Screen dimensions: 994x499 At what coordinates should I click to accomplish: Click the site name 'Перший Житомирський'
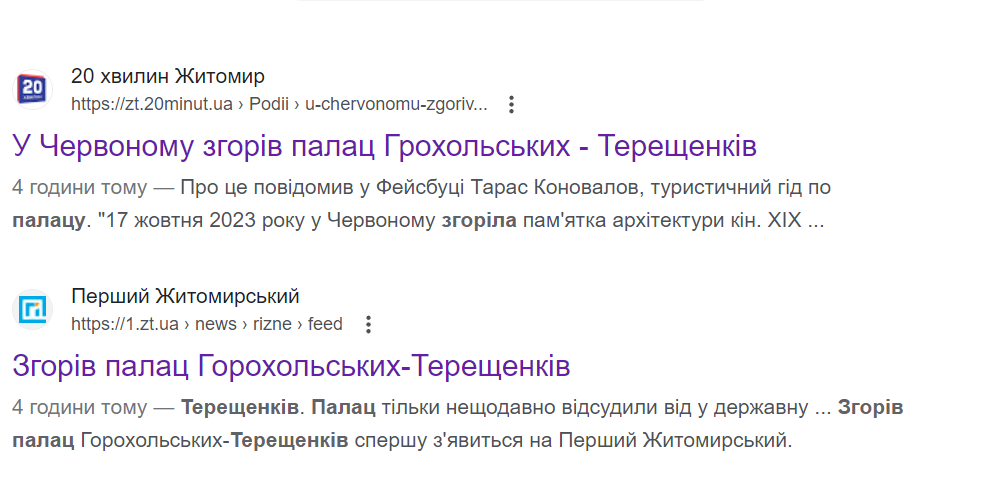pos(185,296)
